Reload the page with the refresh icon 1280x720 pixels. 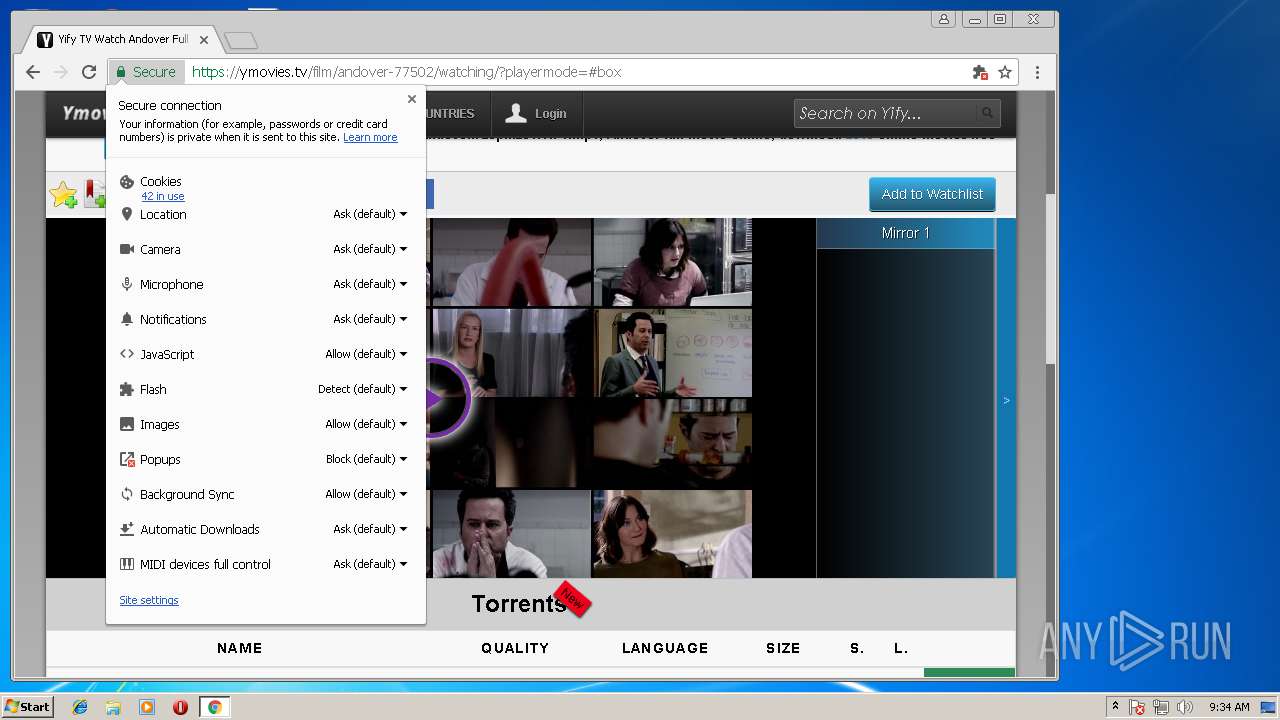pyautogui.click(x=89, y=72)
